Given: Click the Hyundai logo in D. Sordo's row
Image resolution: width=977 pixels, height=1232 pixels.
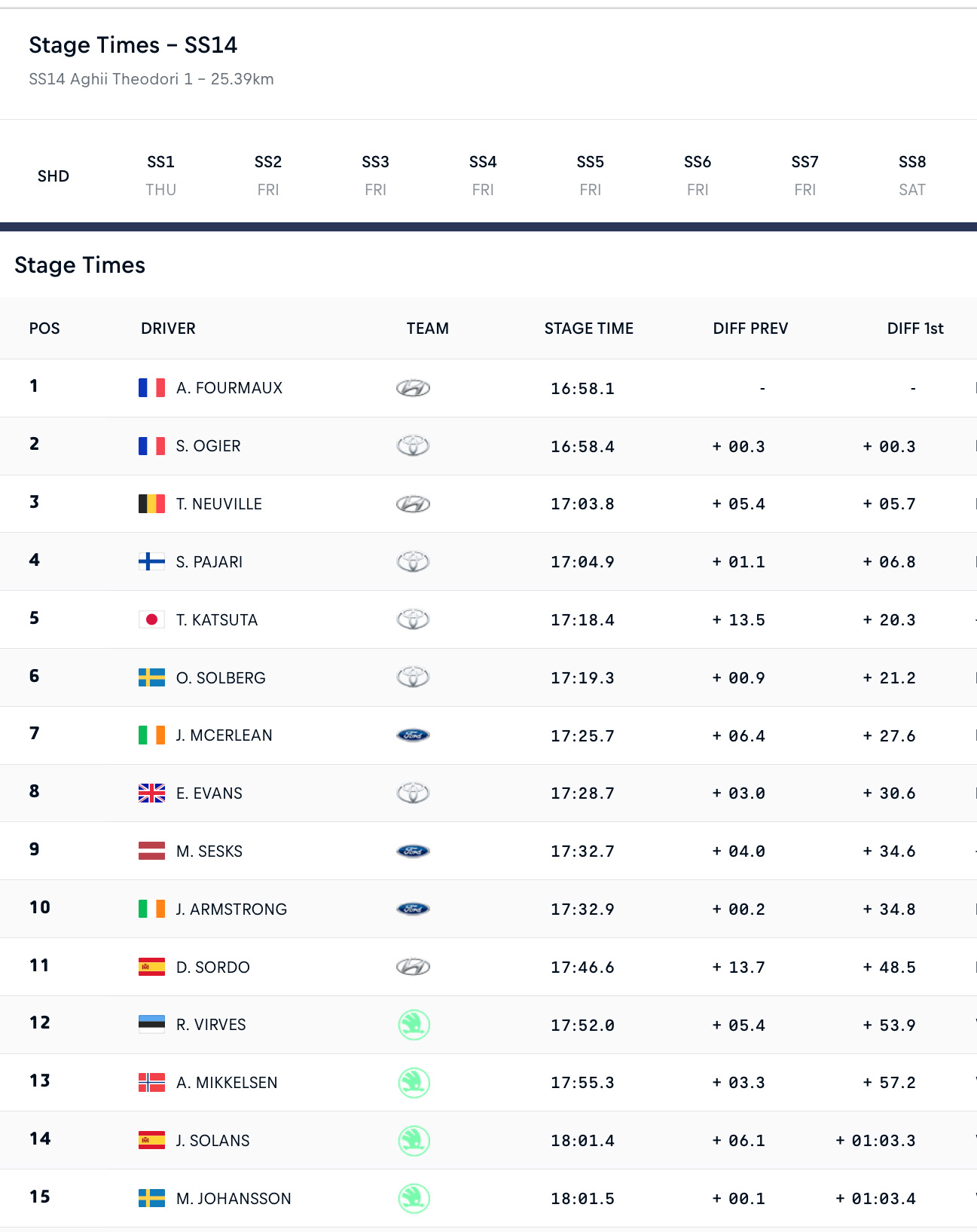Looking at the screenshot, I should click(413, 967).
